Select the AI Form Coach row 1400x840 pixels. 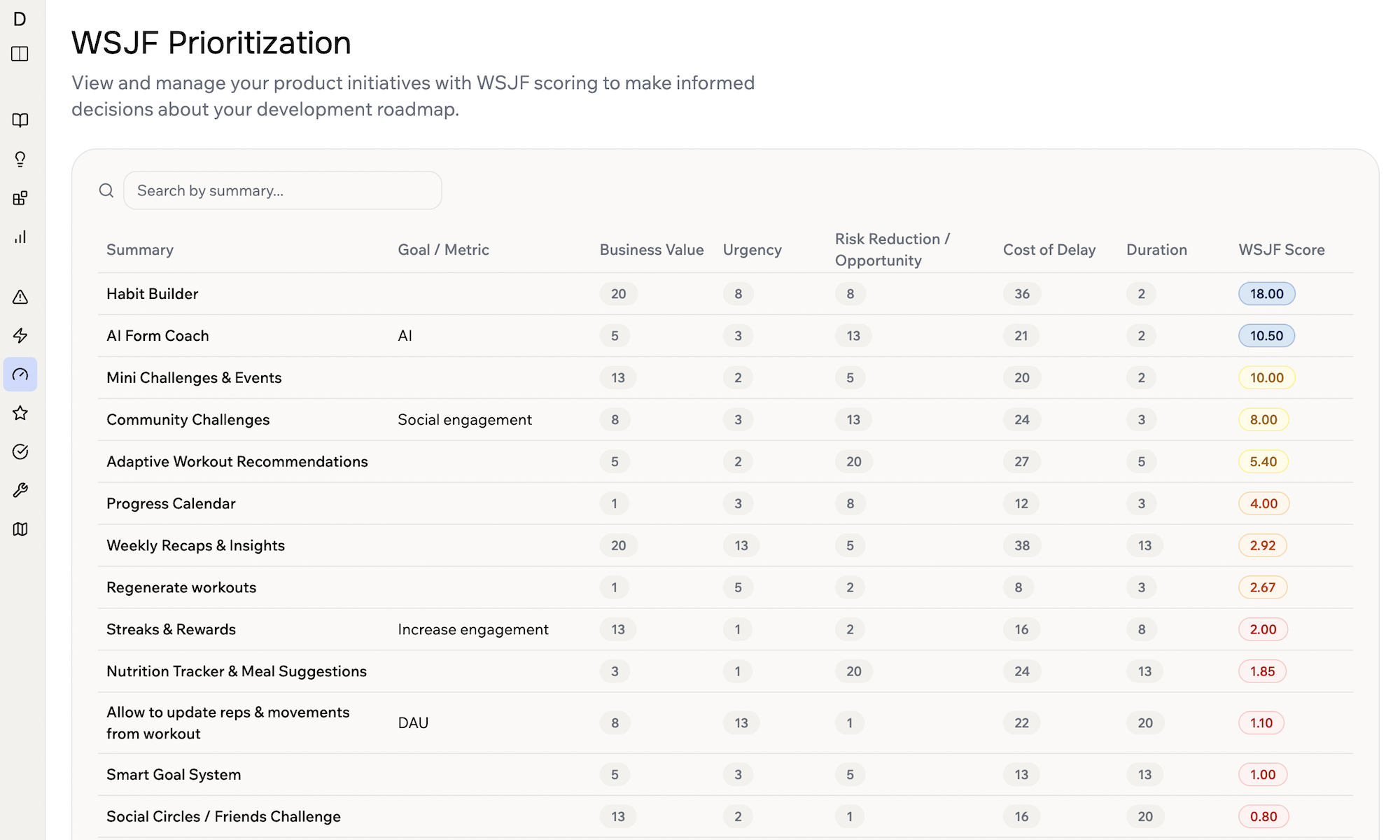click(725, 336)
